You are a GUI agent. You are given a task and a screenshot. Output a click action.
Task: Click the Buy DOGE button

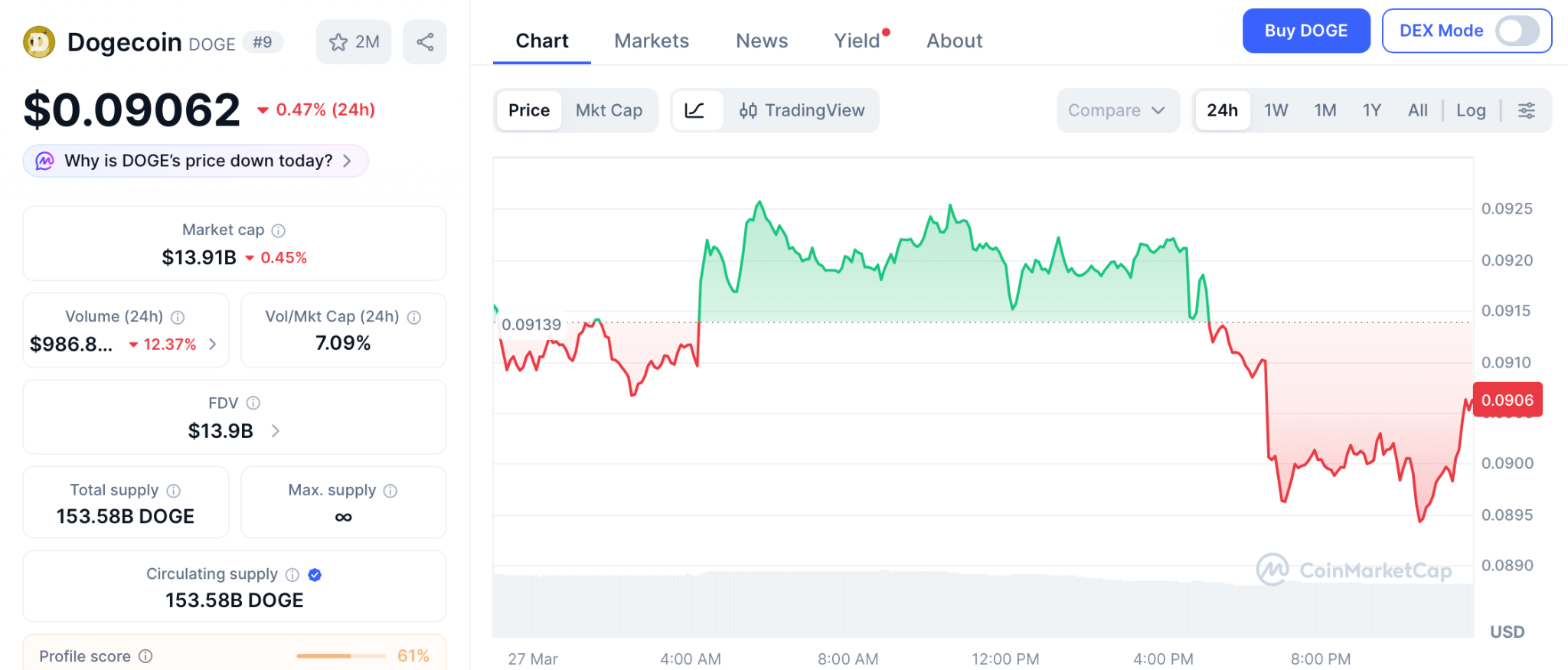(x=1305, y=31)
